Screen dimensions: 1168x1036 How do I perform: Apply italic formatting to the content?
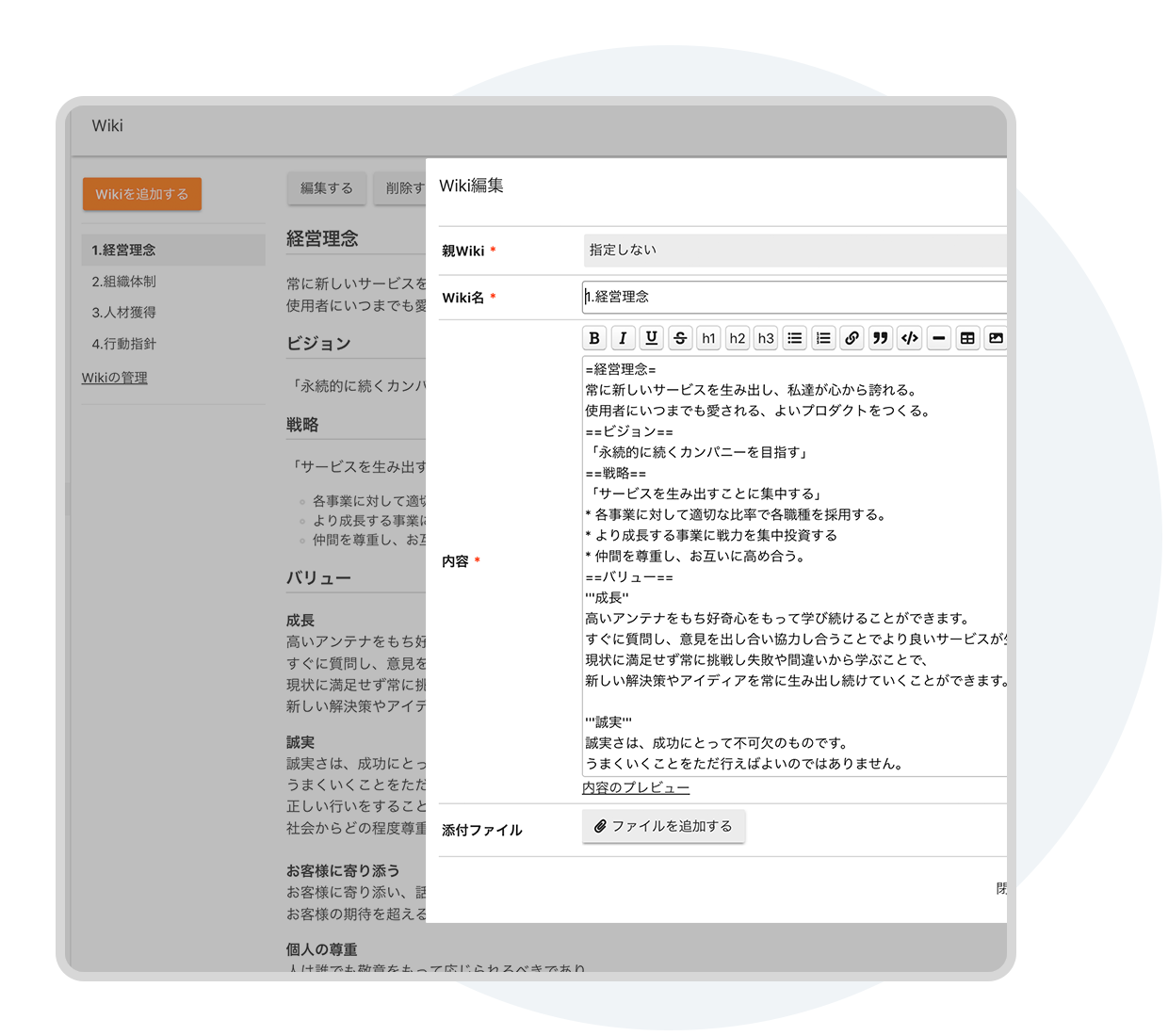[x=623, y=337]
